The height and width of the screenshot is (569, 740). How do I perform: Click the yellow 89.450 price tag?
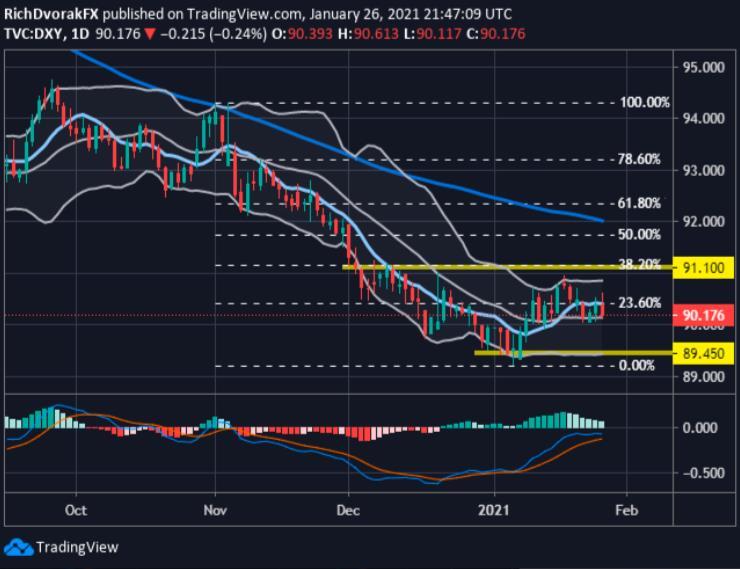click(x=703, y=353)
